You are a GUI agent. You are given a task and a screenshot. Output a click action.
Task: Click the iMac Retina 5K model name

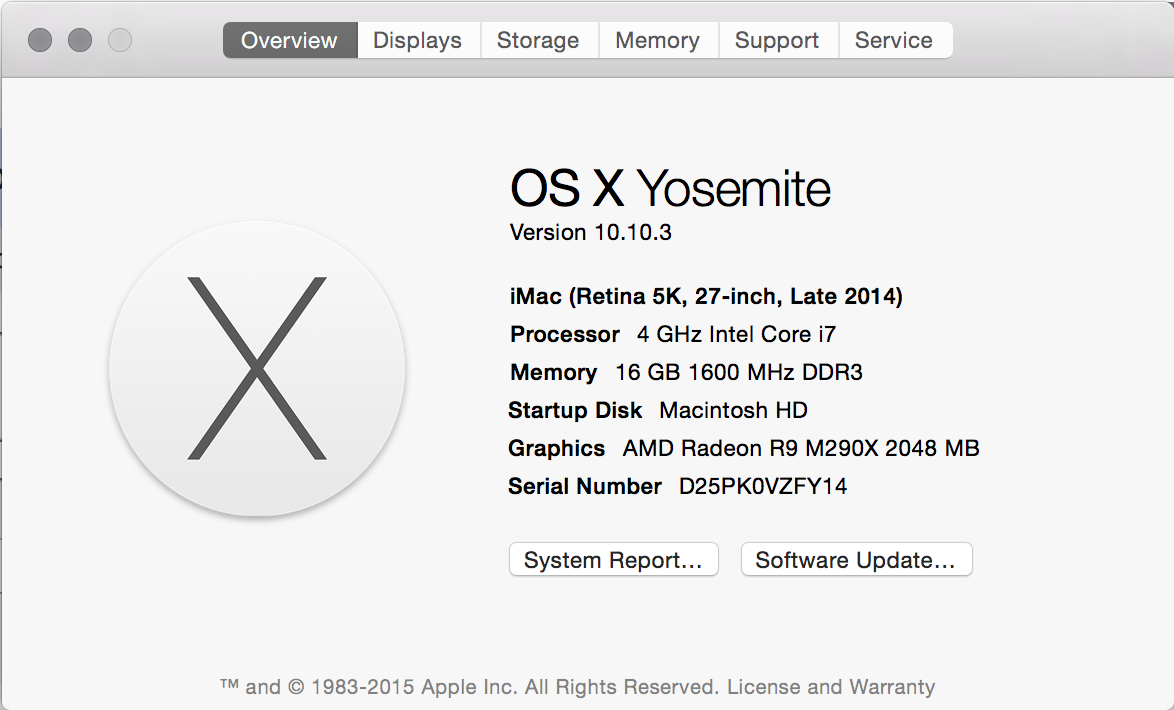tap(706, 296)
